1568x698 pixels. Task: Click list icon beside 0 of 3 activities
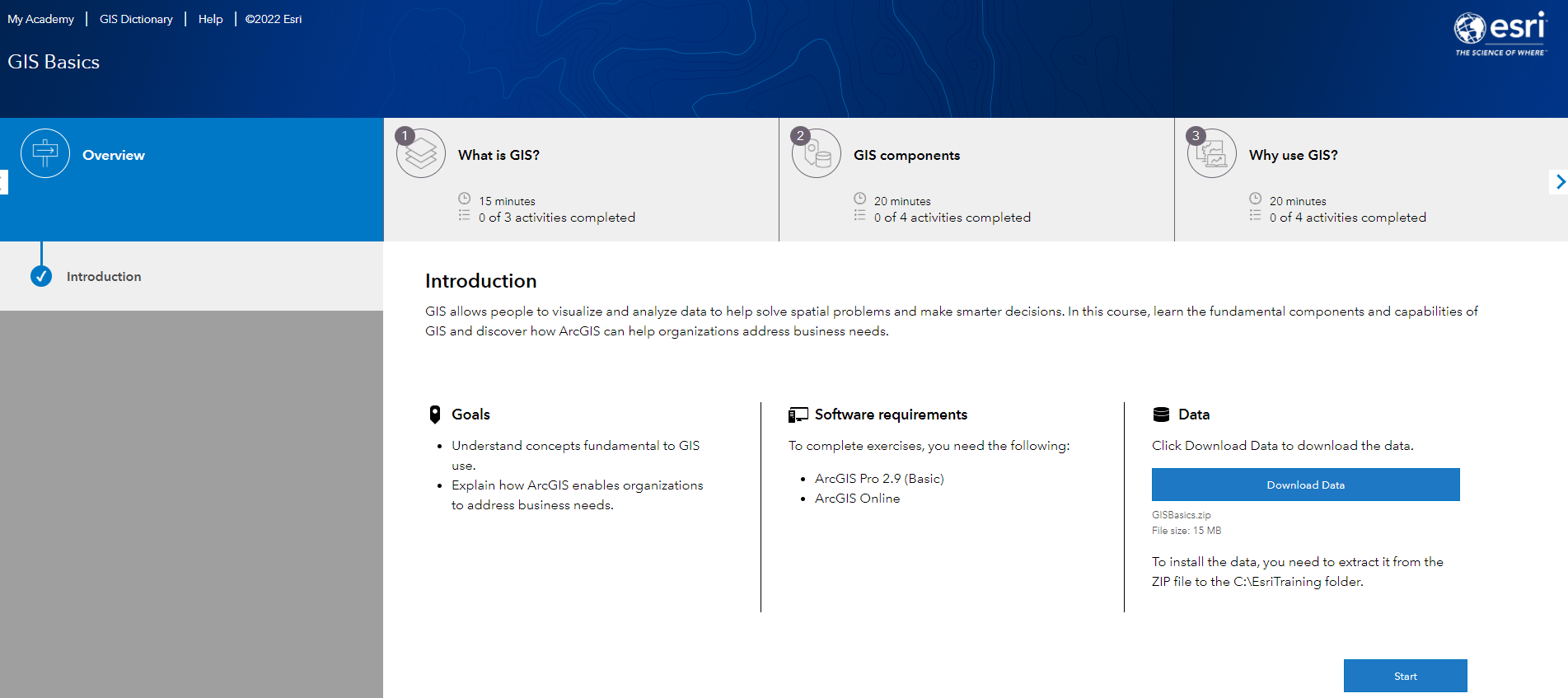(465, 215)
